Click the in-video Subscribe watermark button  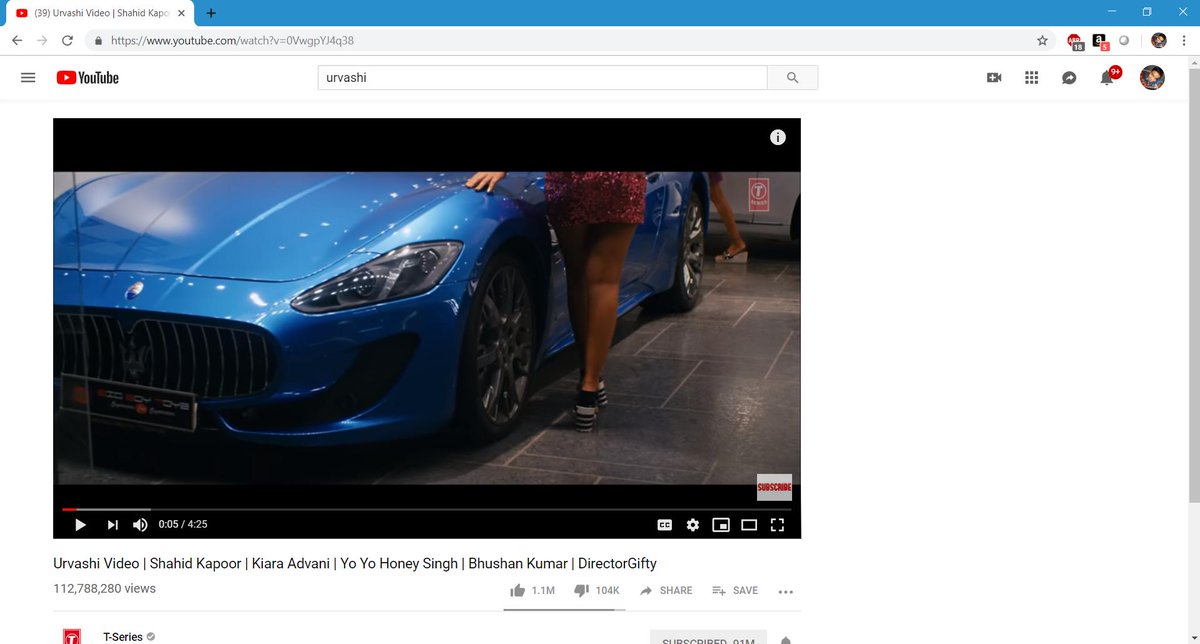click(x=774, y=487)
